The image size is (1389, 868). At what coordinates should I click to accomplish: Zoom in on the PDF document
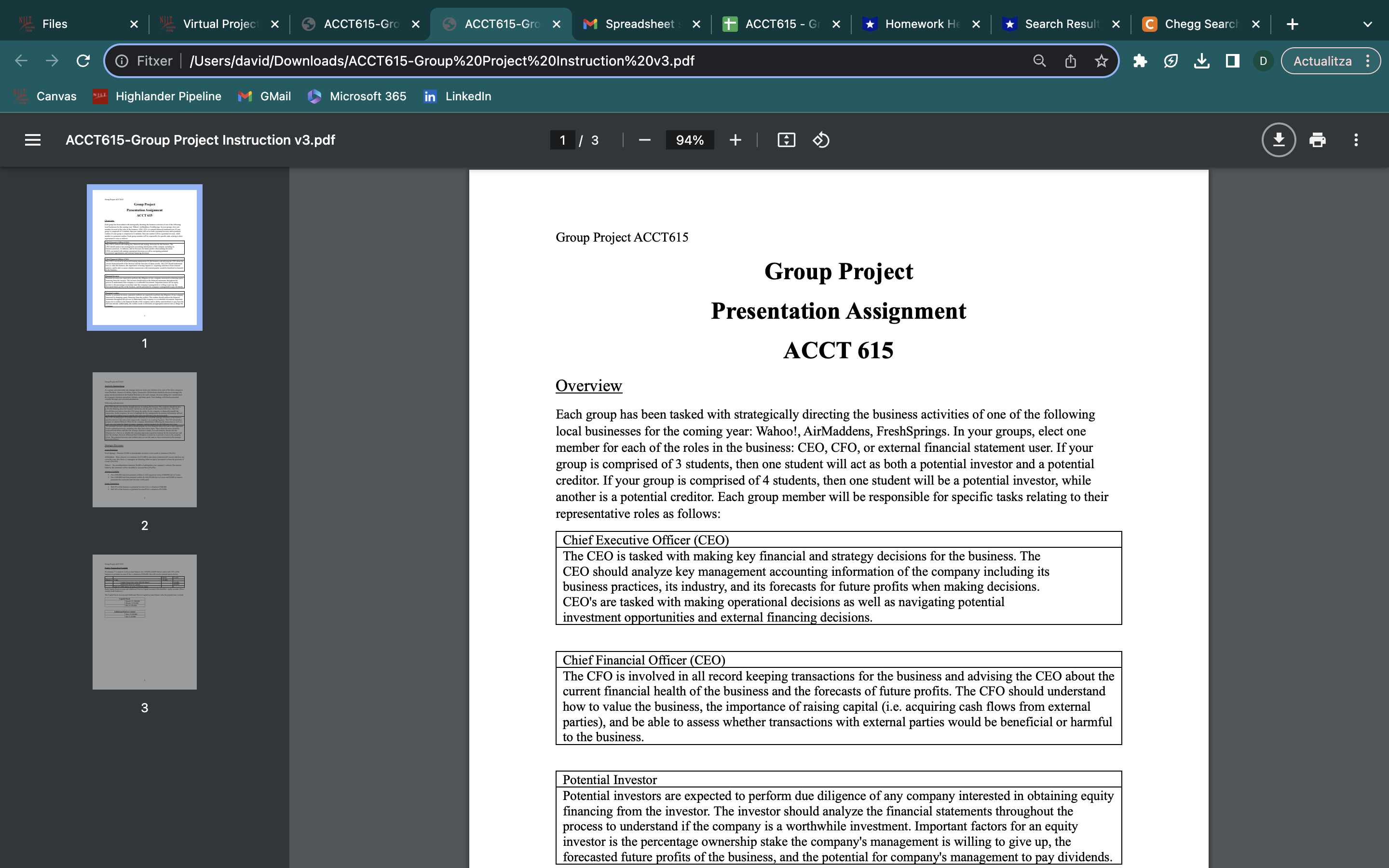click(x=735, y=139)
